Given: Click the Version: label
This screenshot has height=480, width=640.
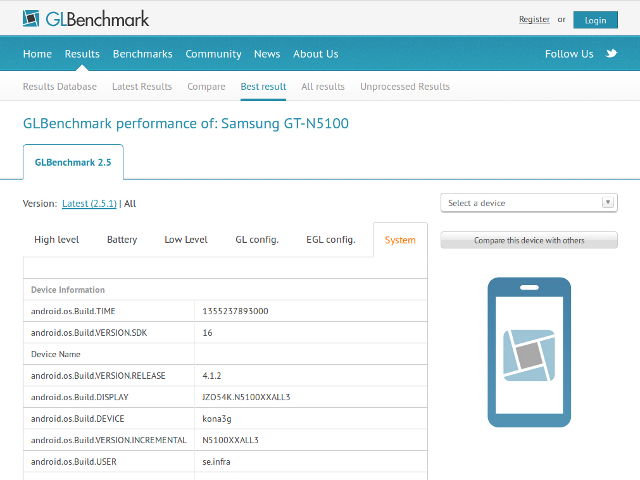Looking at the screenshot, I should coord(40,203).
